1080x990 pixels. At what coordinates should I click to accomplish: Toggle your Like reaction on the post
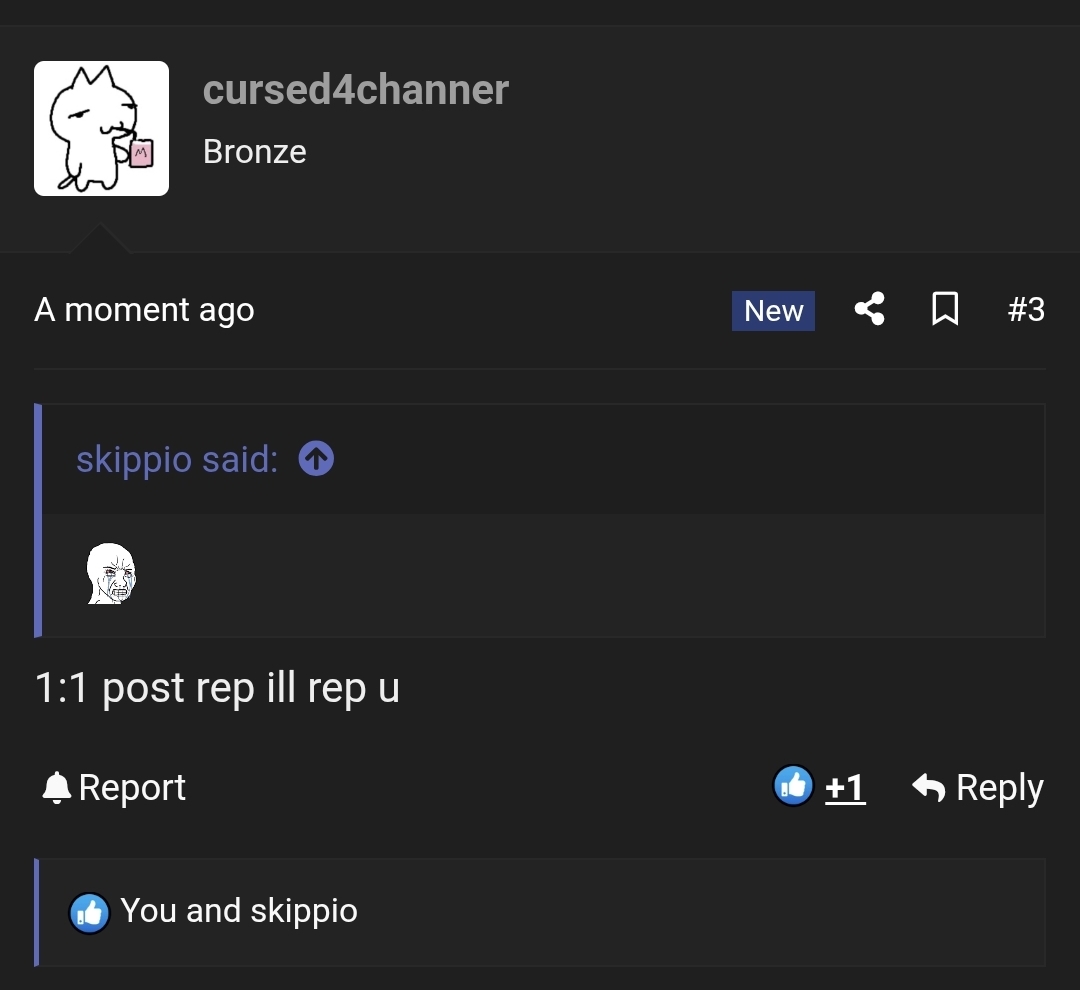click(x=793, y=785)
